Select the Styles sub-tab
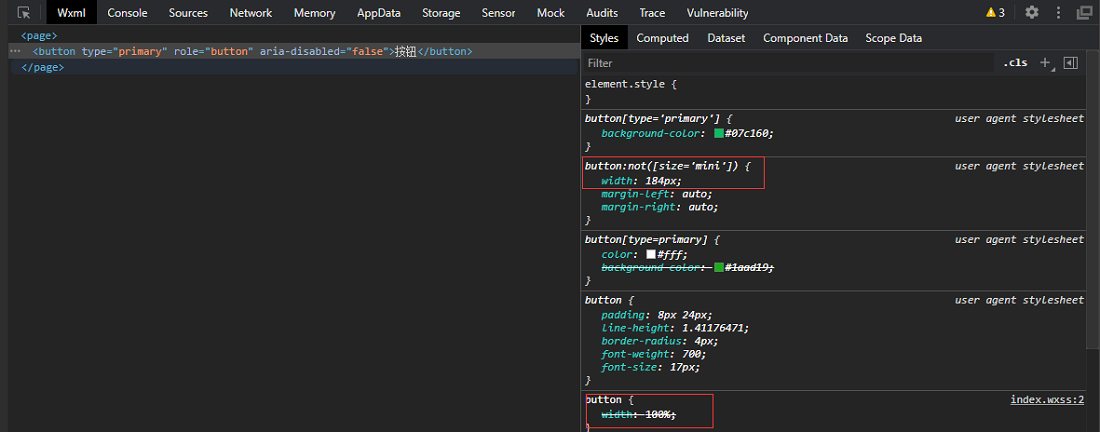Viewport: 1100px width, 432px height. tap(604, 38)
